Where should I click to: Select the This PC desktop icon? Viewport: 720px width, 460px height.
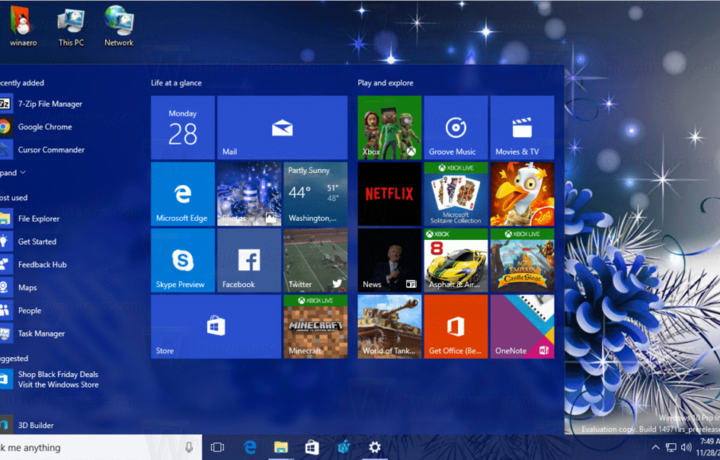click(71, 28)
